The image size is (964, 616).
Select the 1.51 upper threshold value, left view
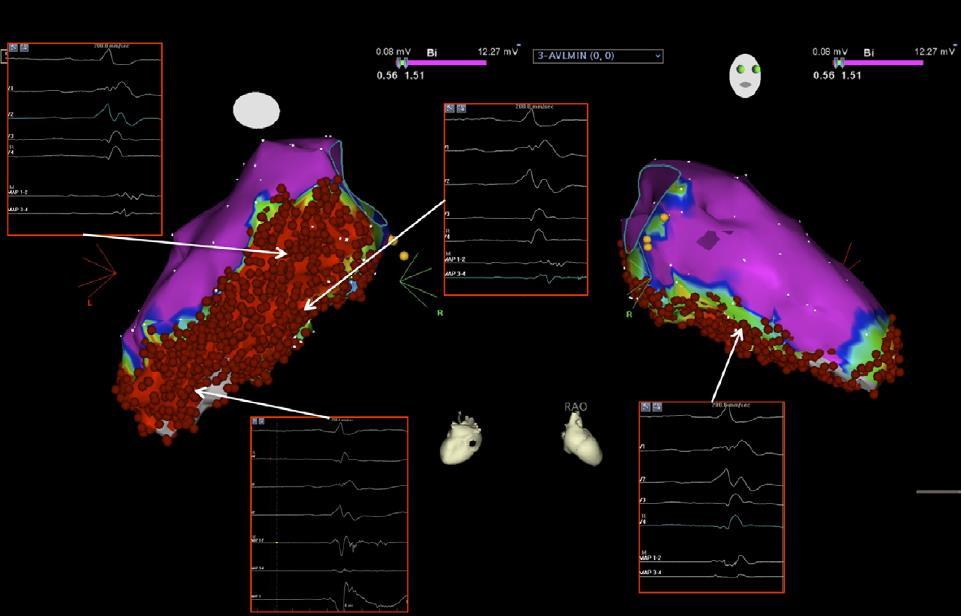coord(414,76)
